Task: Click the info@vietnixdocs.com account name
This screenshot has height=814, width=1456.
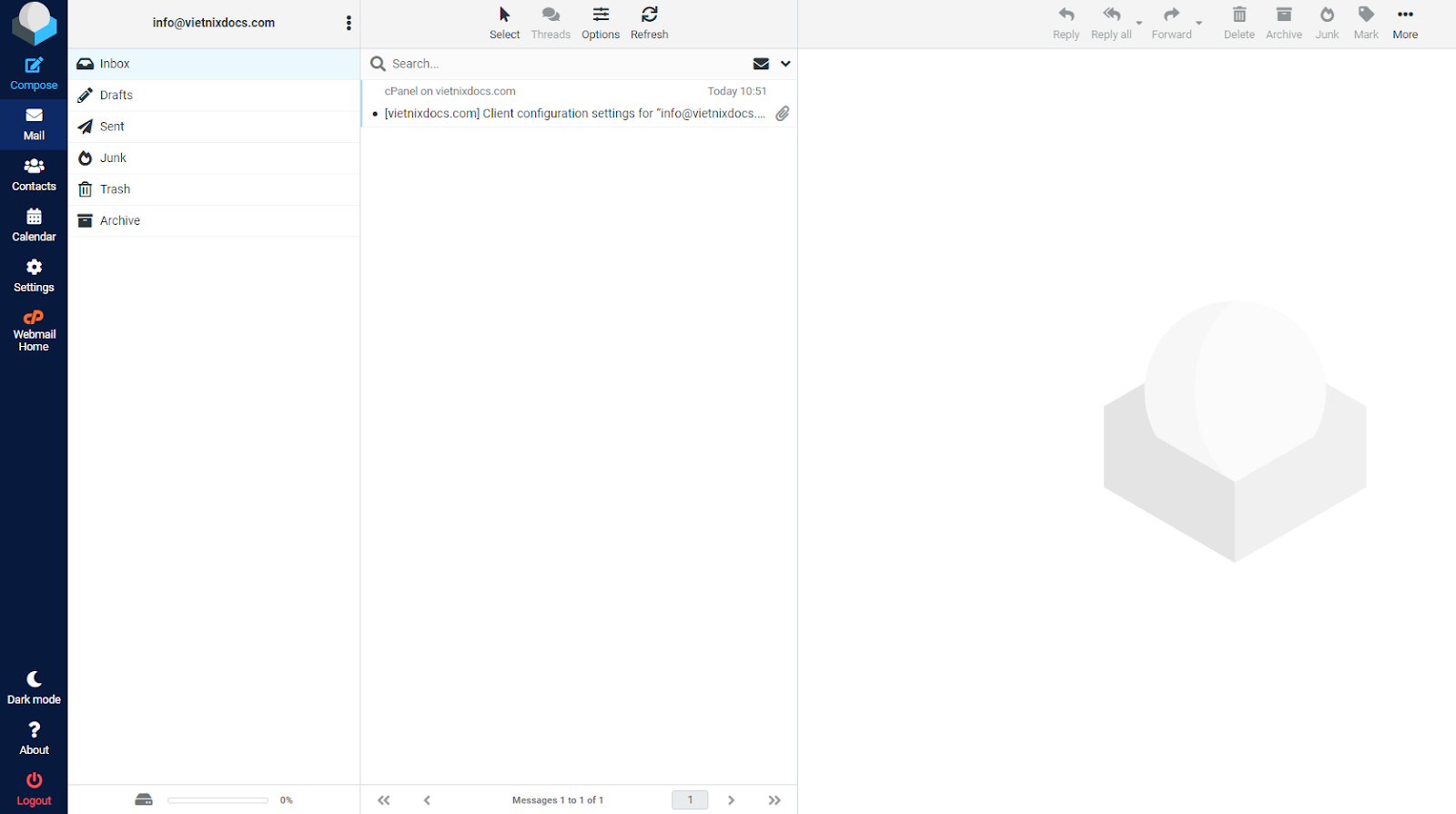Action: [x=214, y=23]
